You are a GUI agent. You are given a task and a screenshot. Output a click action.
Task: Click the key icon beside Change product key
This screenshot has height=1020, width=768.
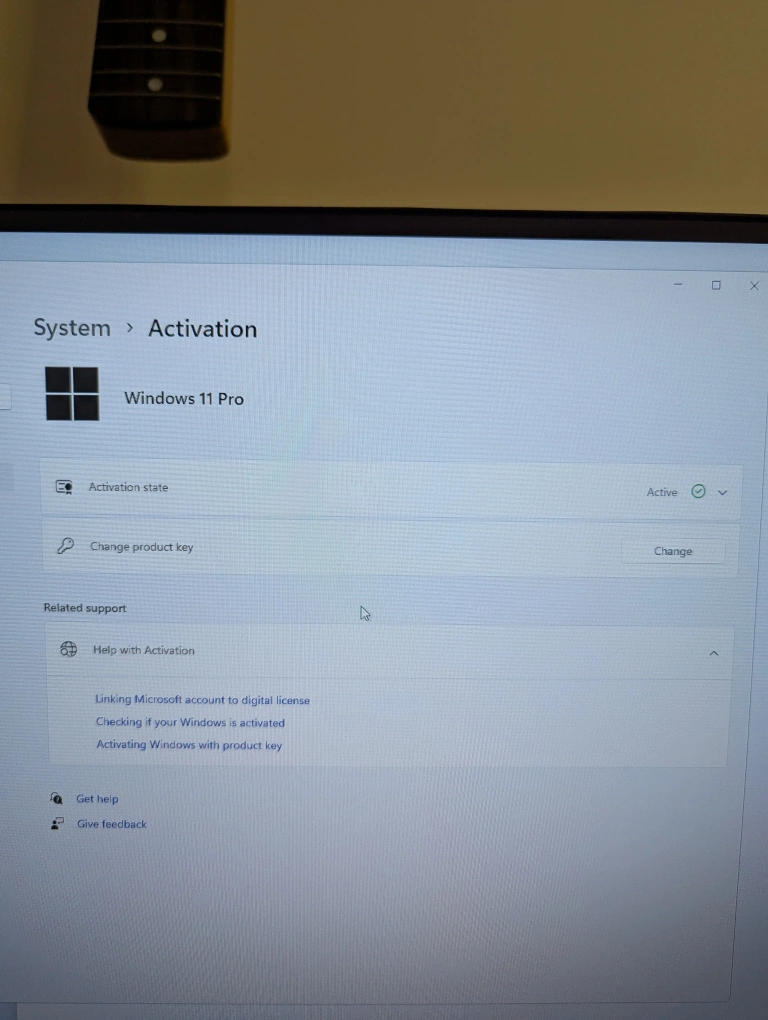[65, 546]
